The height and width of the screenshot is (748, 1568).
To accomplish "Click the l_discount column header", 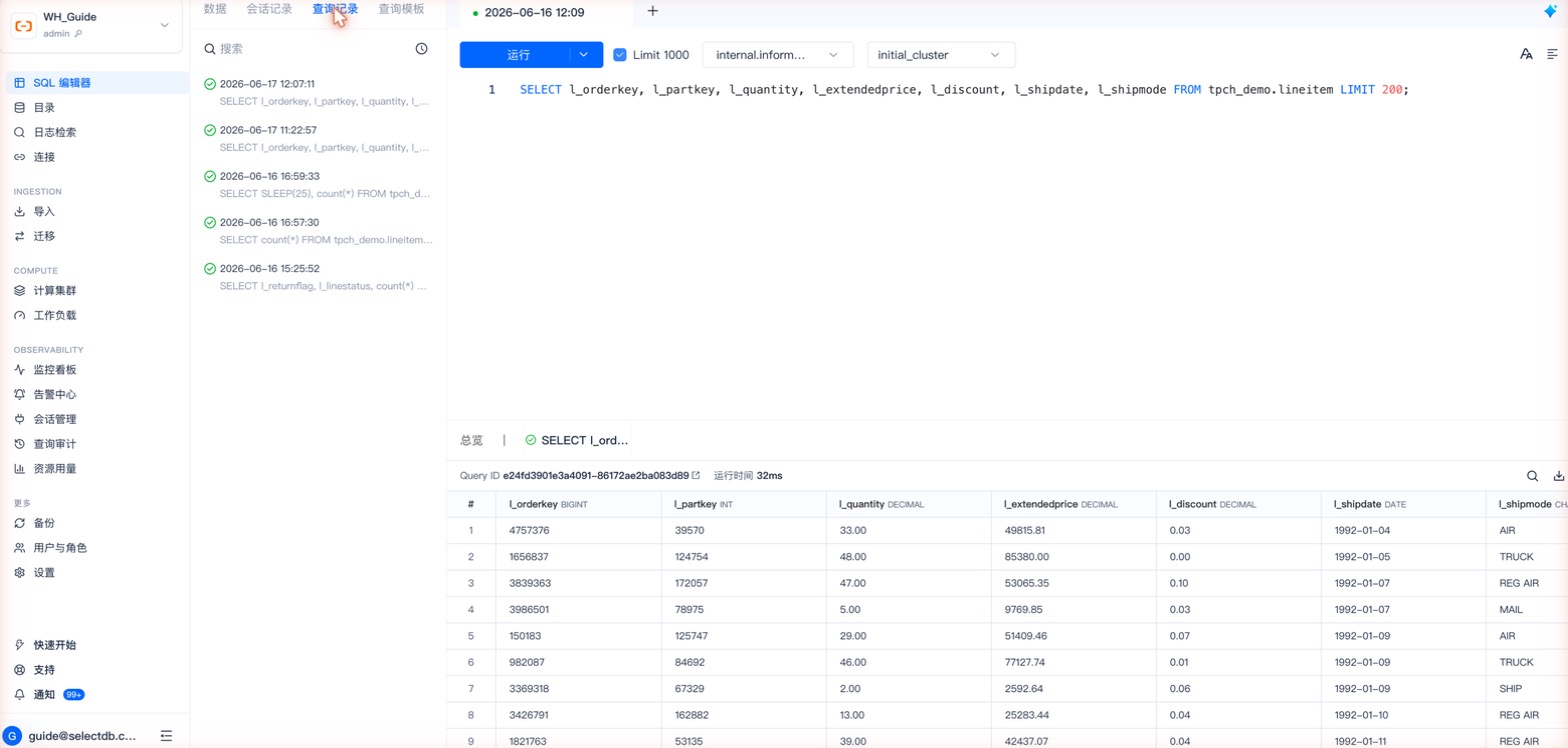I will tap(1238, 504).
